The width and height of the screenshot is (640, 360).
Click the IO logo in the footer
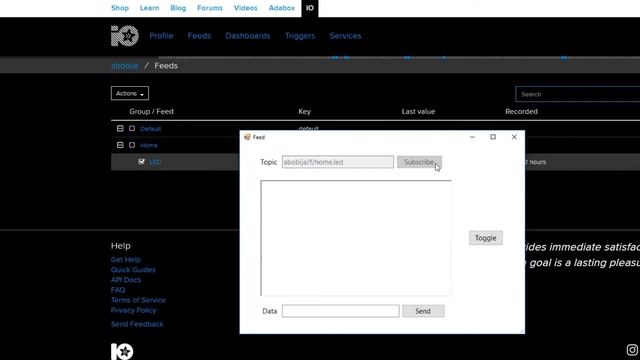coord(122,351)
